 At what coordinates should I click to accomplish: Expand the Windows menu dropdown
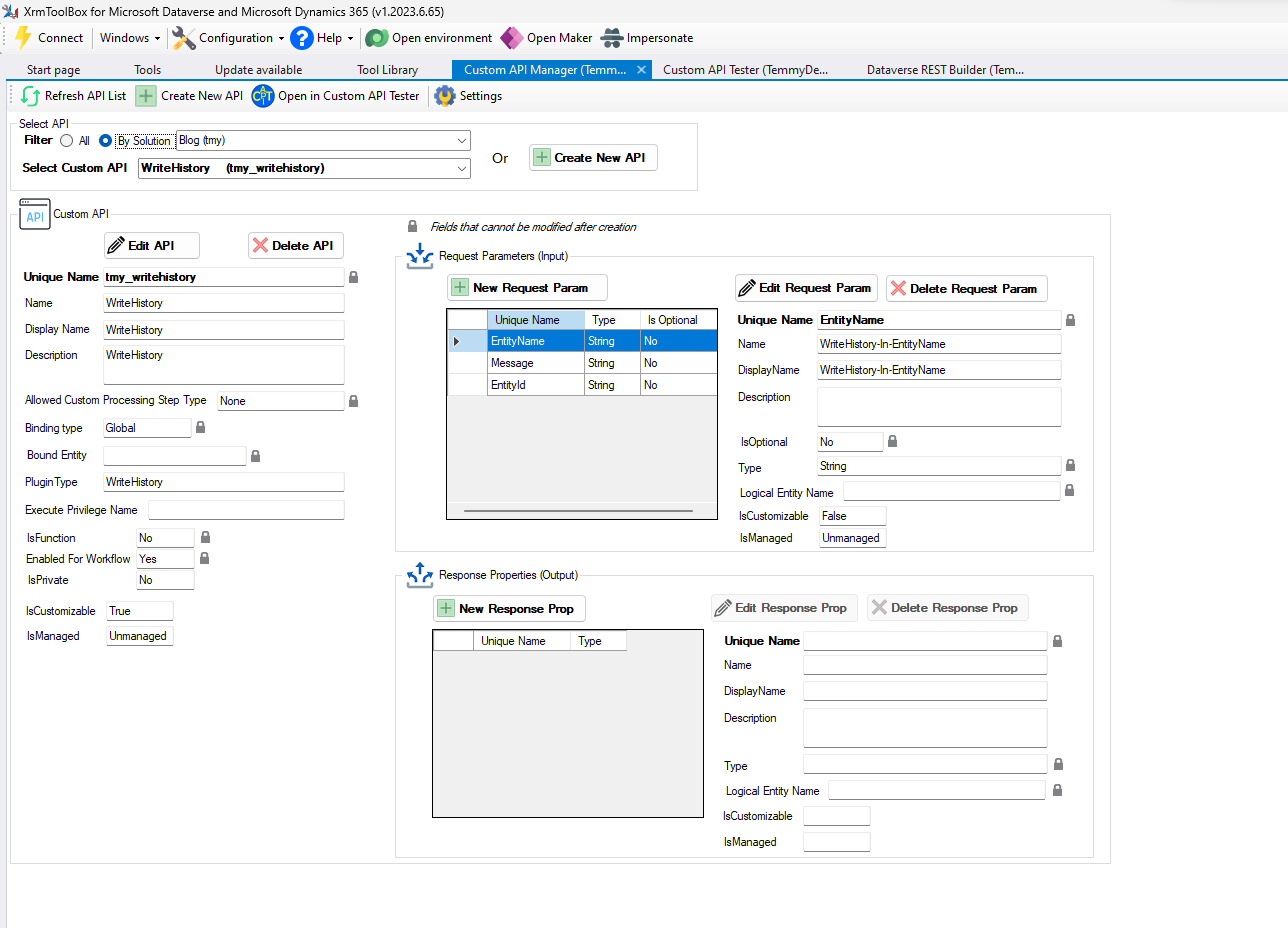tap(158, 38)
